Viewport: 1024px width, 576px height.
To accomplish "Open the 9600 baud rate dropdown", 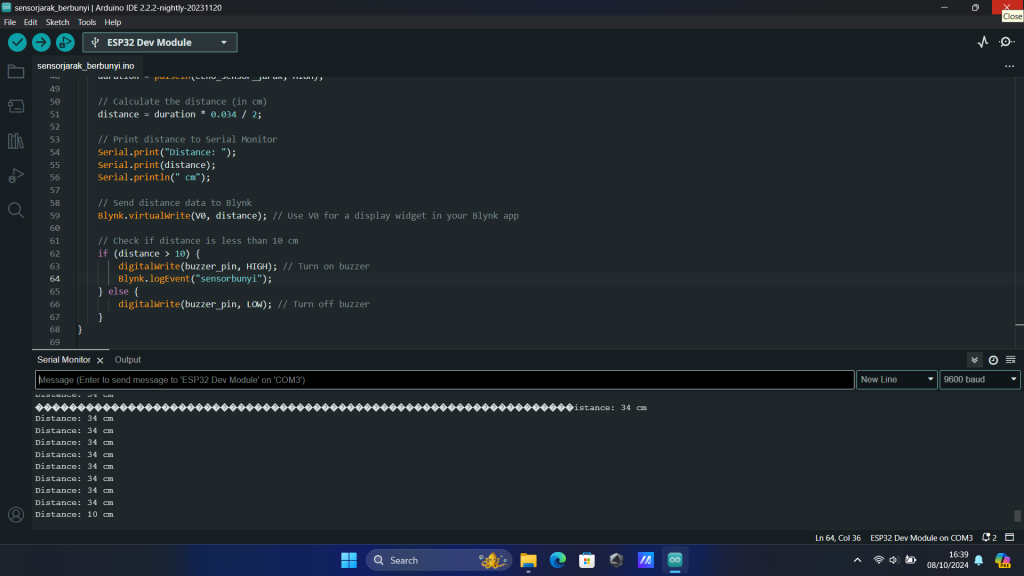I will 979,380.
